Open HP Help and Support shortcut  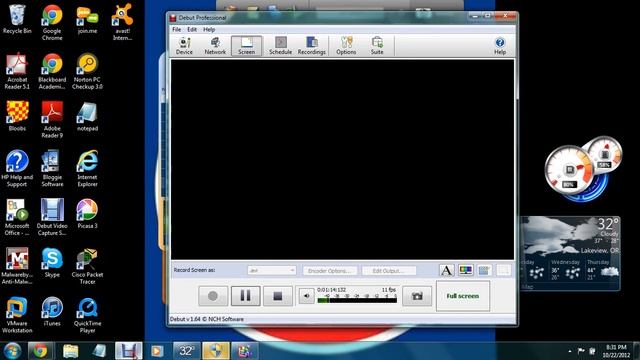tap(17, 169)
